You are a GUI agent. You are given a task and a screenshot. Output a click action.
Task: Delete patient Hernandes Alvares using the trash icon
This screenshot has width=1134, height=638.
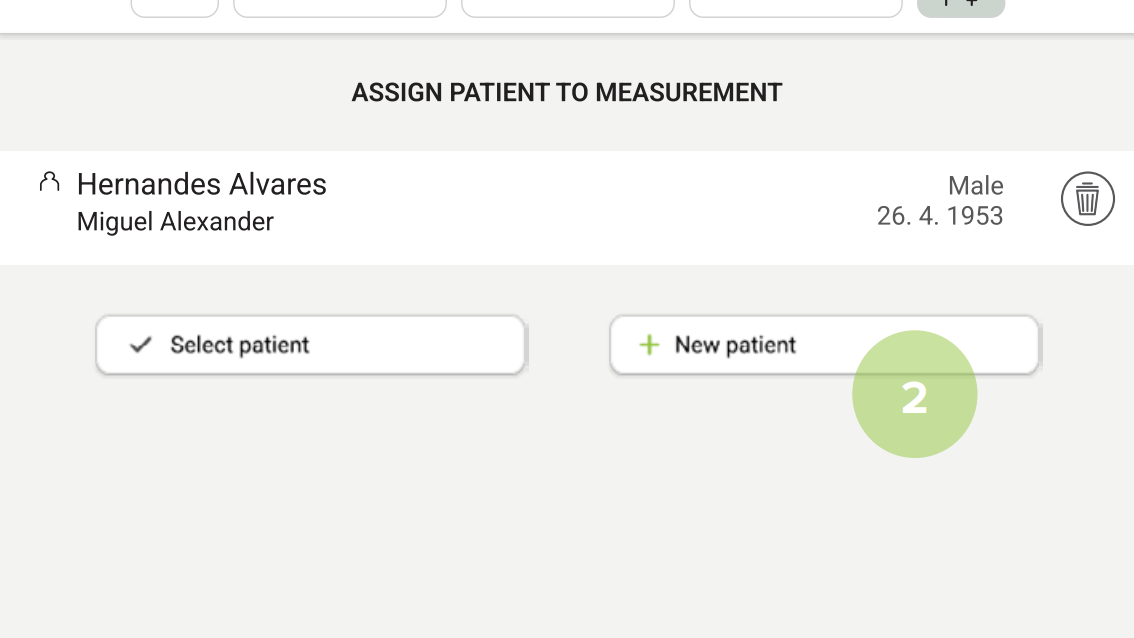pyautogui.click(x=1088, y=198)
